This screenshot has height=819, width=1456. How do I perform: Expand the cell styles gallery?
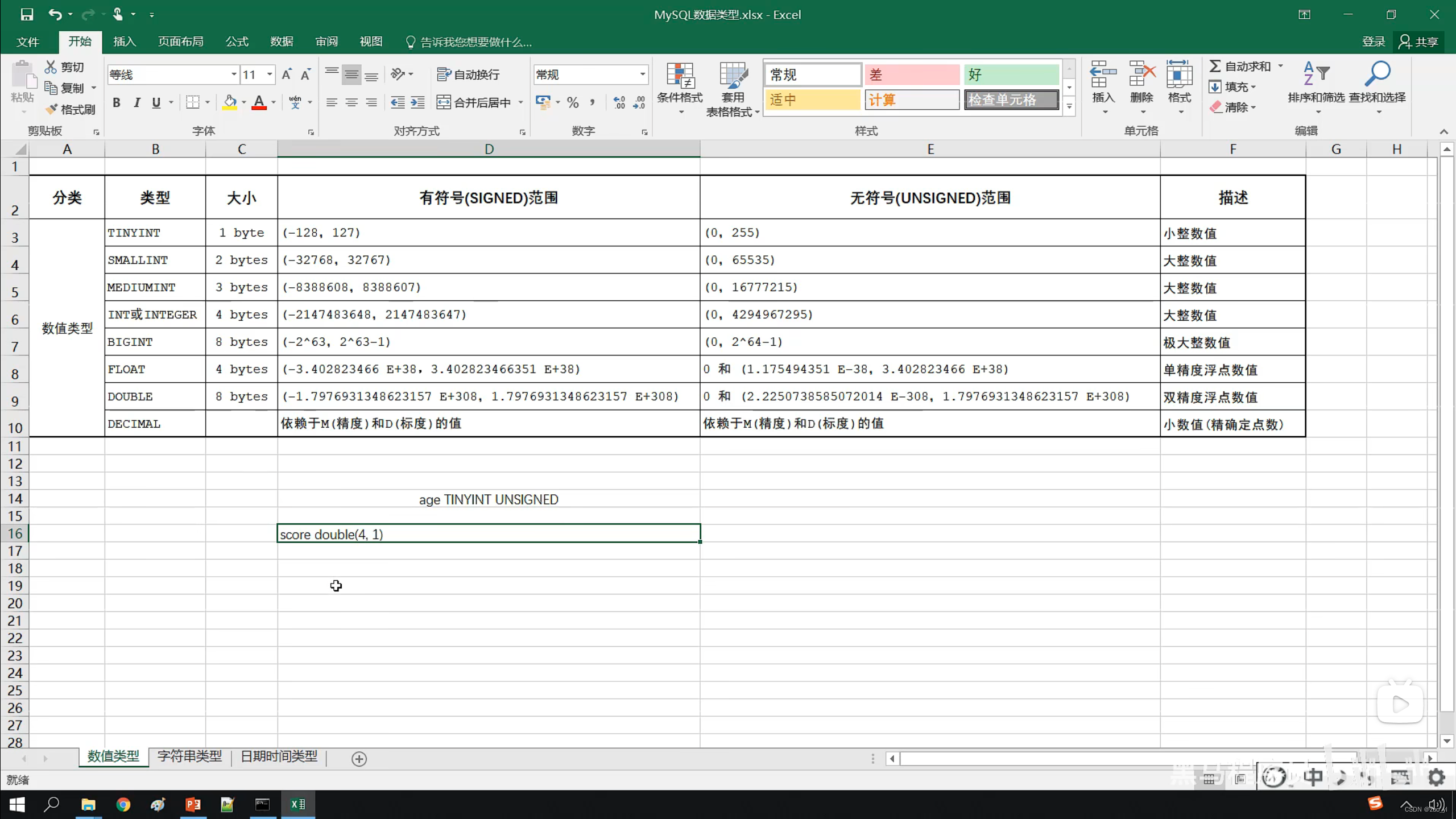tap(1070, 107)
